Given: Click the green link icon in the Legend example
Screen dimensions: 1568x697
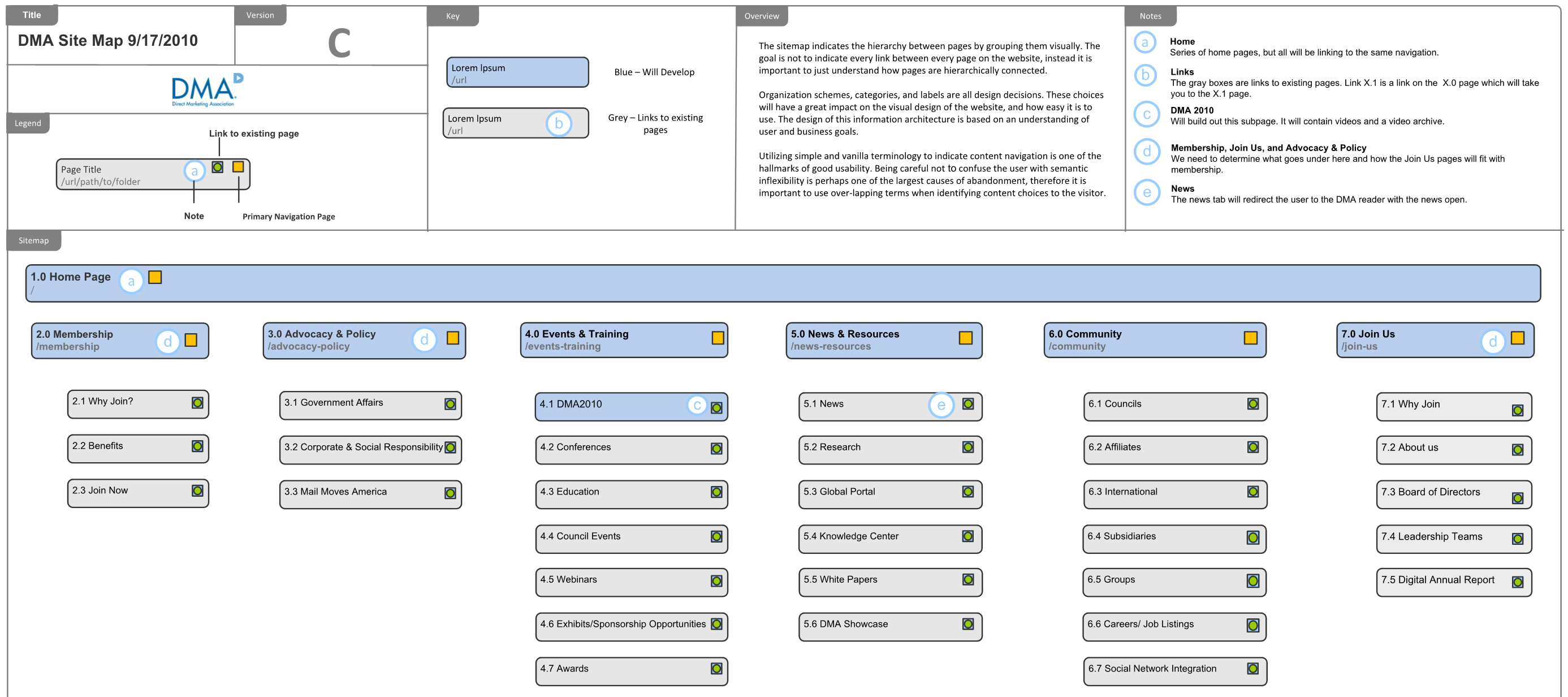Looking at the screenshot, I should 218,167.
